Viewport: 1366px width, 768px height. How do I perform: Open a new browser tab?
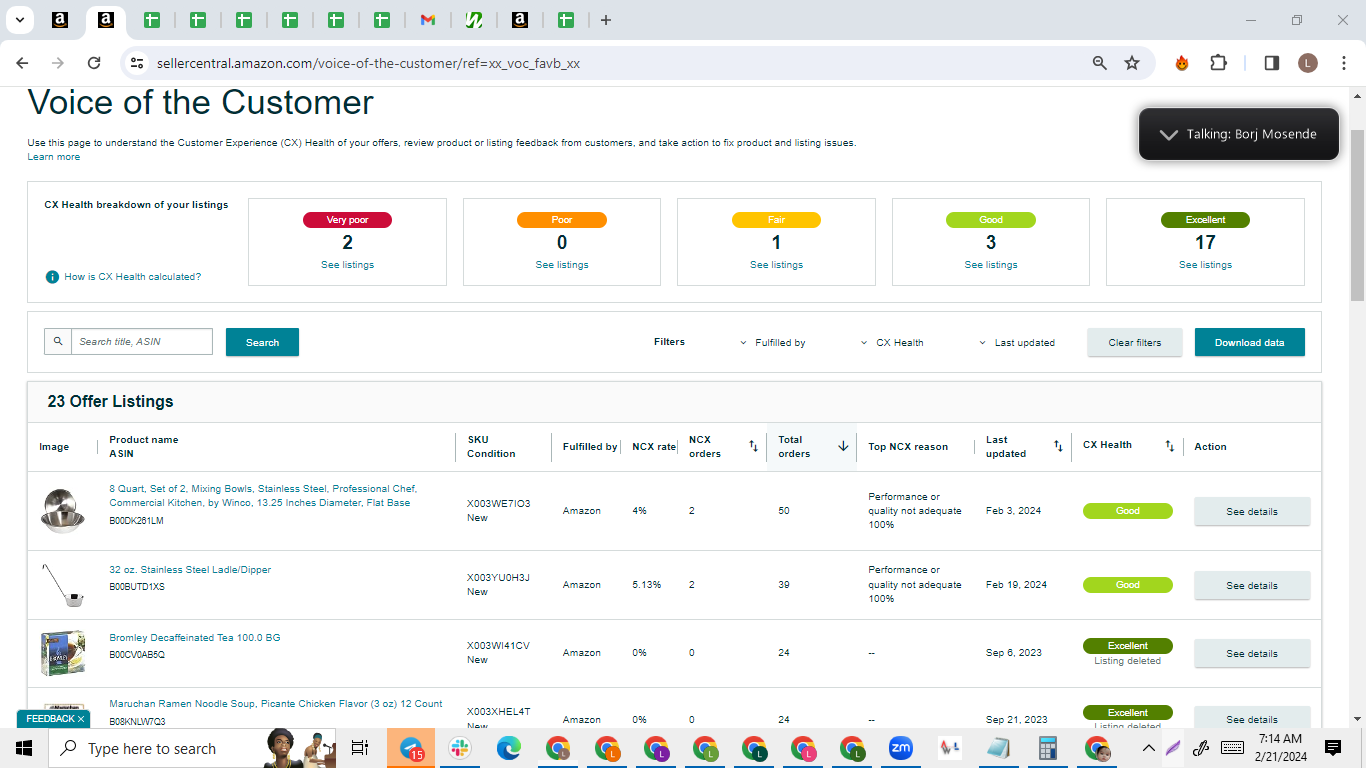(x=606, y=20)
